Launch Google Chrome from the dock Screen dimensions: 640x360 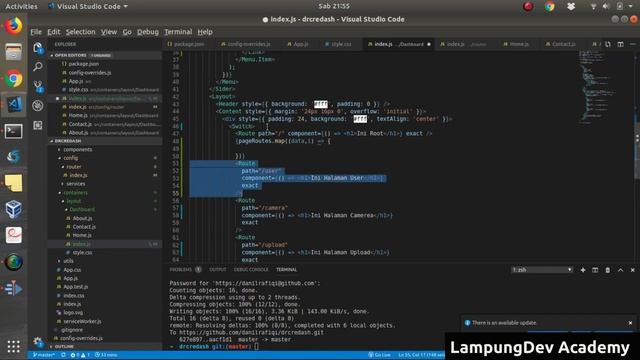point(13,79)
